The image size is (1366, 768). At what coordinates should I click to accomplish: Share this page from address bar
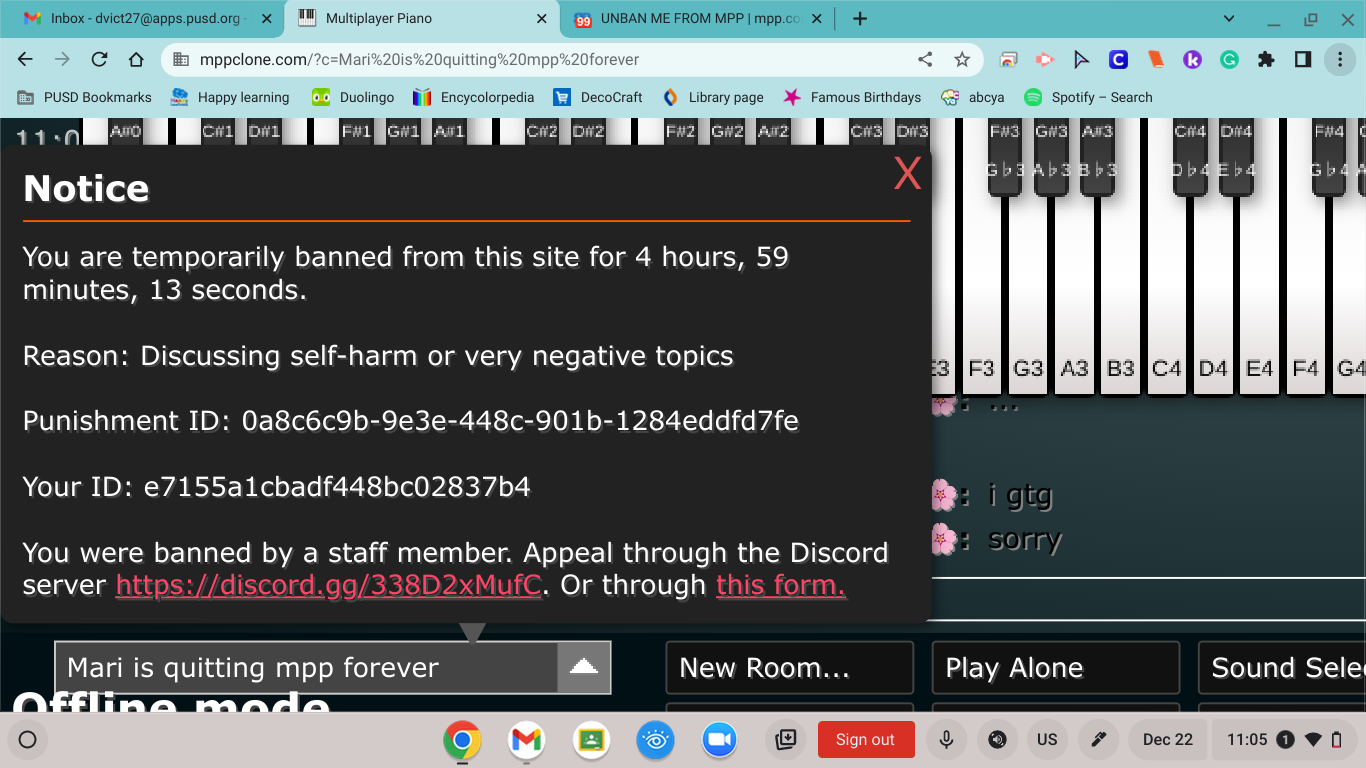point(925,60)
